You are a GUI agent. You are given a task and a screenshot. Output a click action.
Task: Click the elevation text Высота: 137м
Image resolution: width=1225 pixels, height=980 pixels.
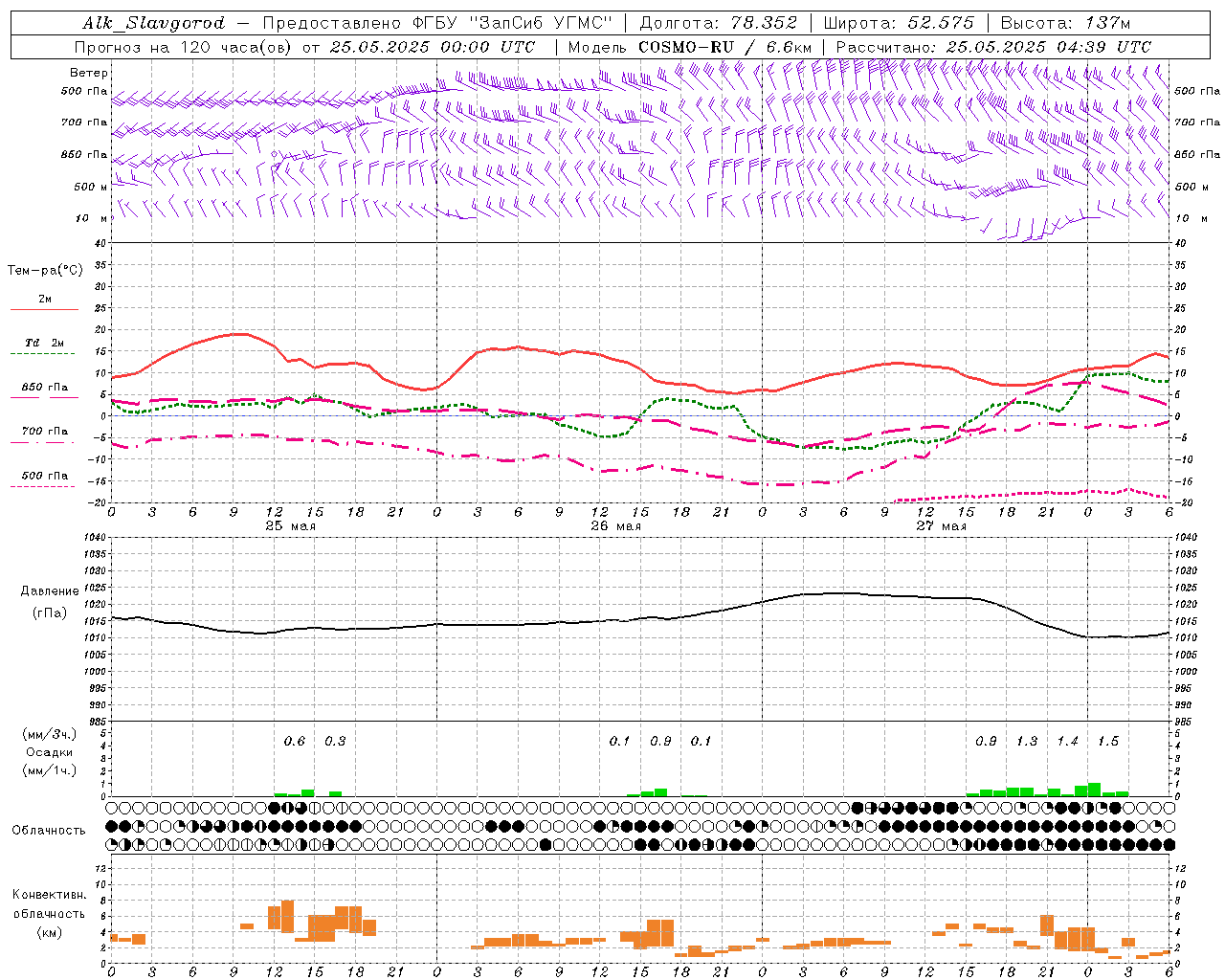(1065, 23)
